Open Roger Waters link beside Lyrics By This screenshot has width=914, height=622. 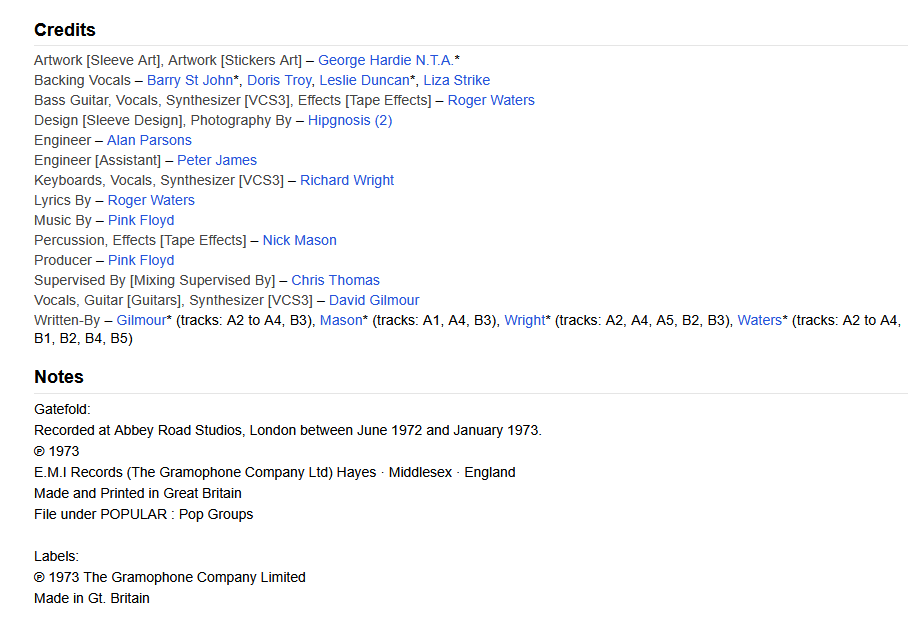[x=151, y=200]
